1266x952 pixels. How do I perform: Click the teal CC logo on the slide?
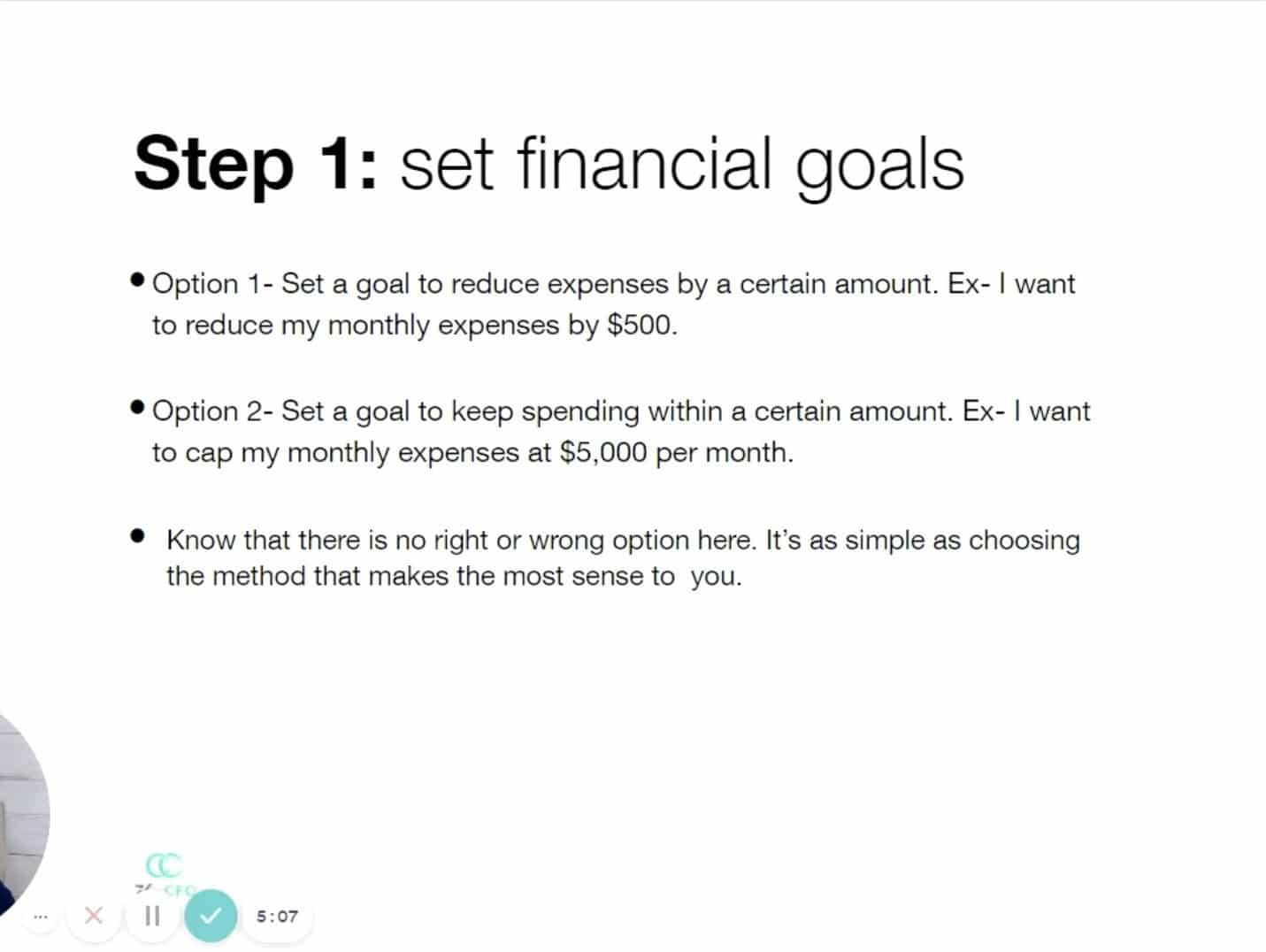pos(164,865)
